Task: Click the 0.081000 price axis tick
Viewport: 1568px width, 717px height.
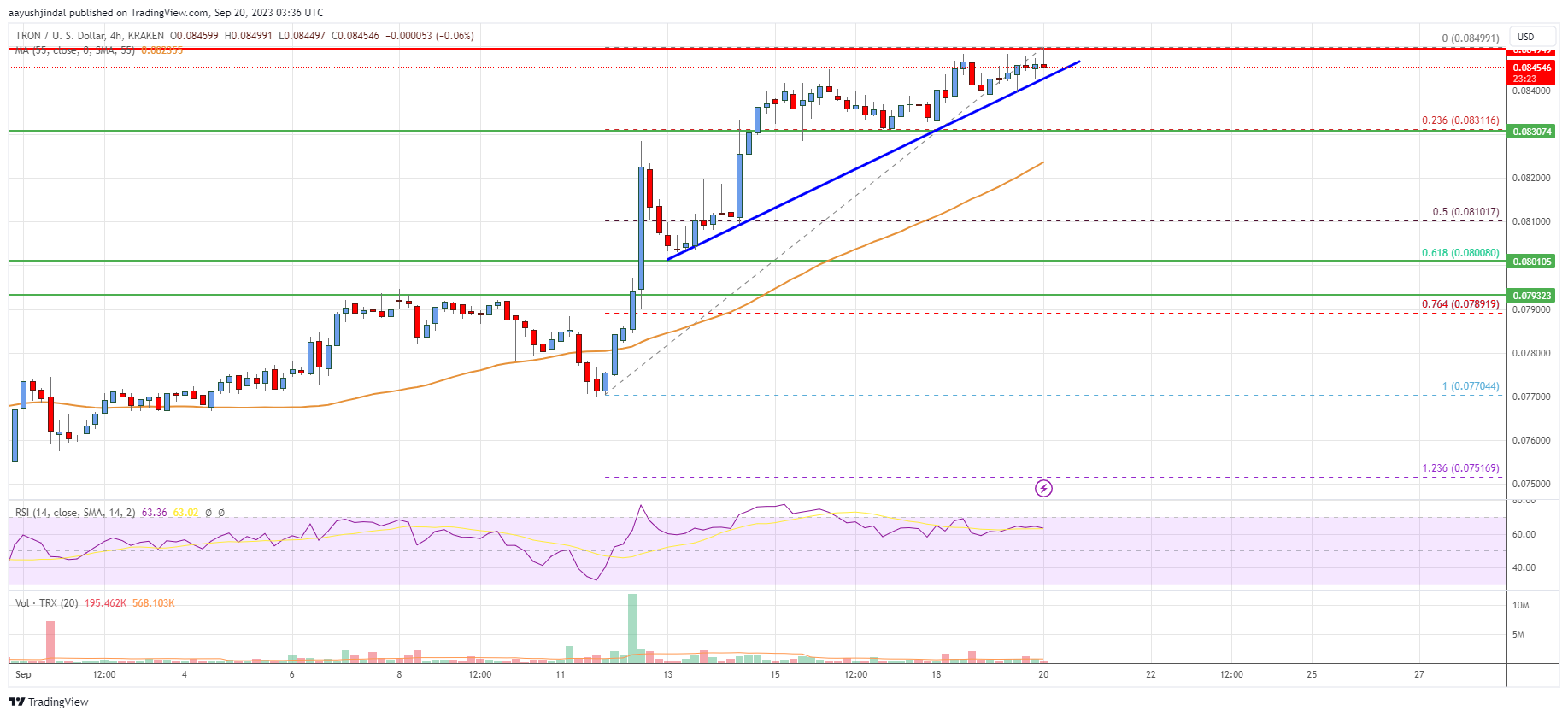Action: [x=1531, y=221]
